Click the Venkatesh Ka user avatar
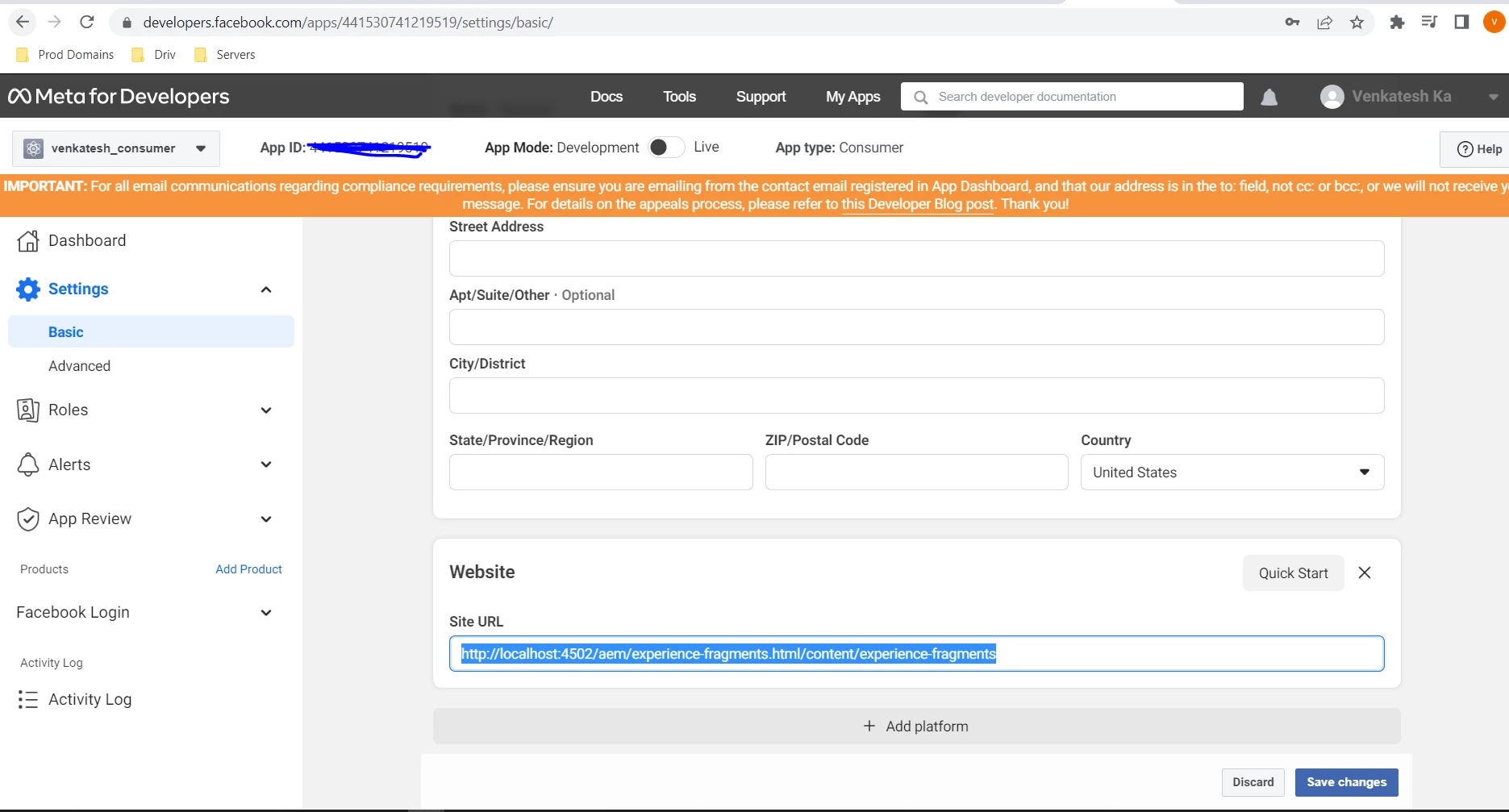Screen dimensions: 1509x812 1332,97
